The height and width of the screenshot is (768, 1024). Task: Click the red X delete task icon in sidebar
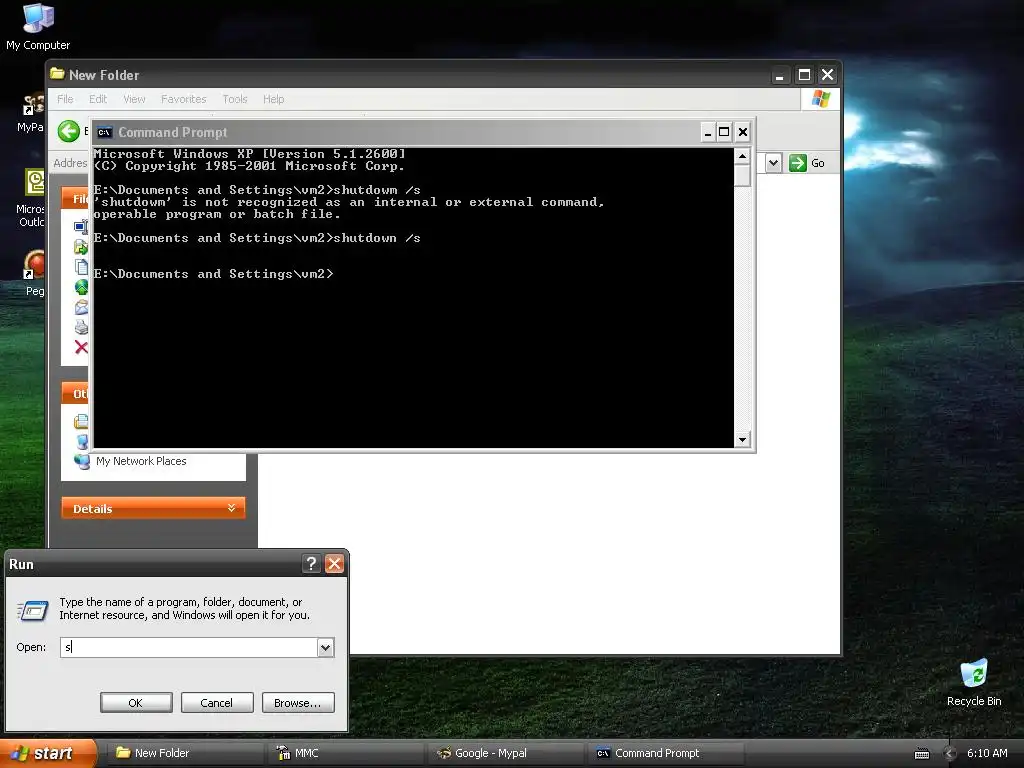81,347
